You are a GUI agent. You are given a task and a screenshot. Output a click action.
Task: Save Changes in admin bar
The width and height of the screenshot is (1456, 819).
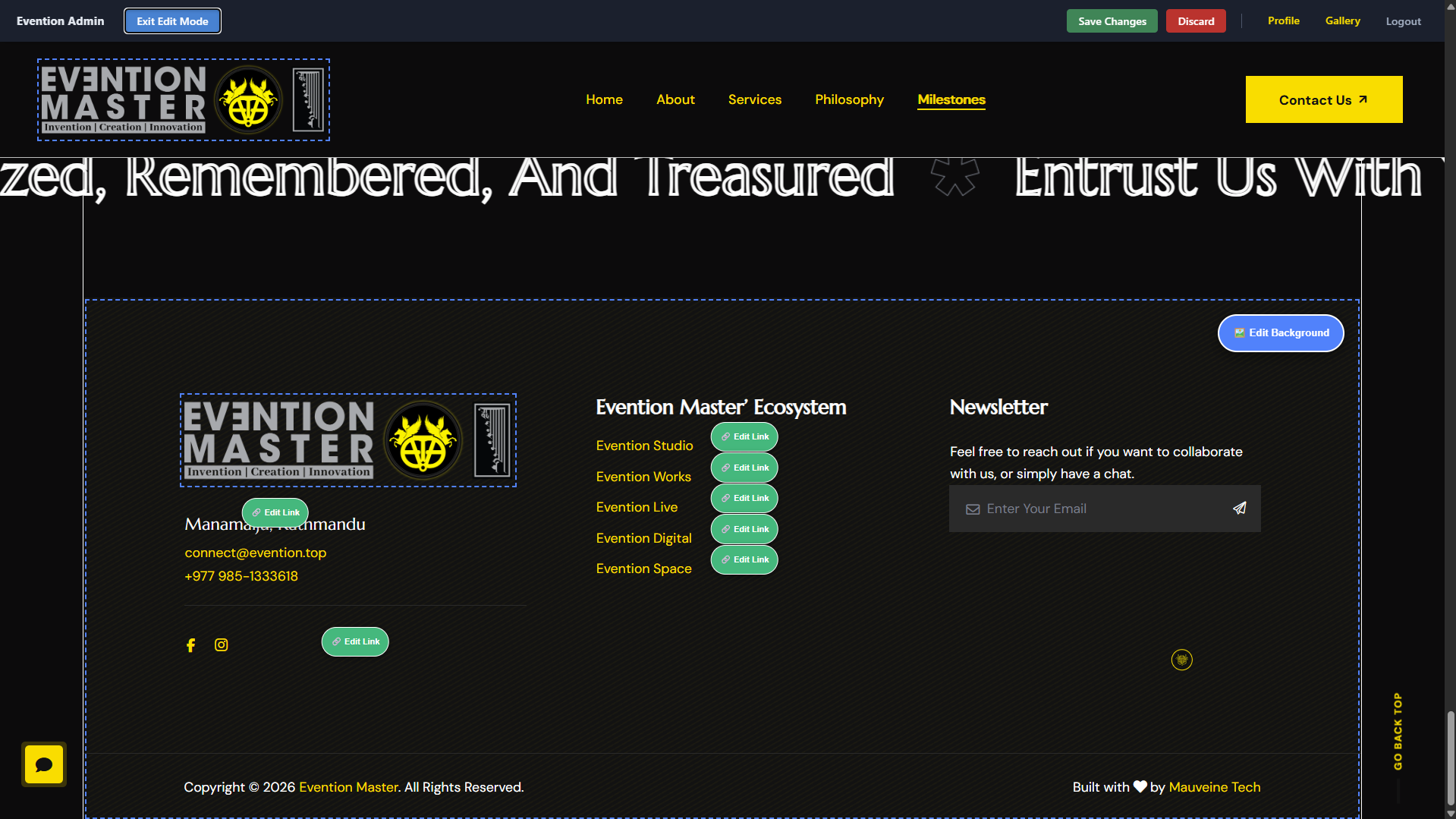(1112, 21)
